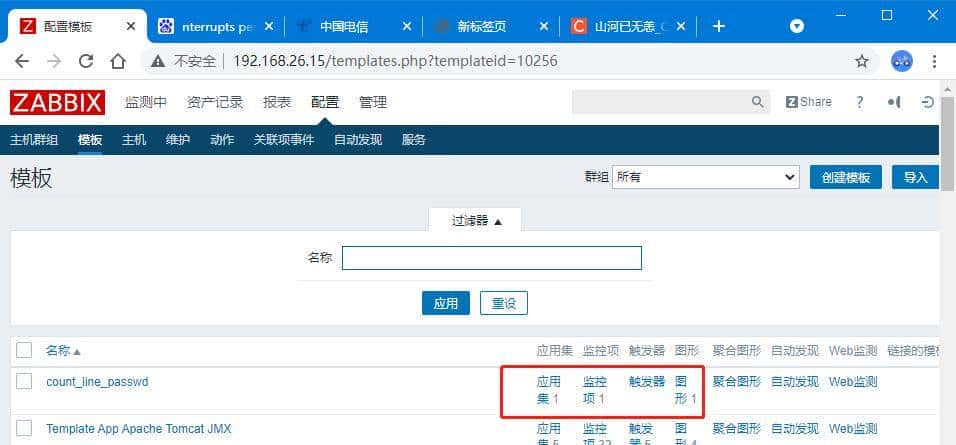Screen dimensions: 956x445
Task: Toggle the select-all checkbox in table header
Action: click(24, 351)
